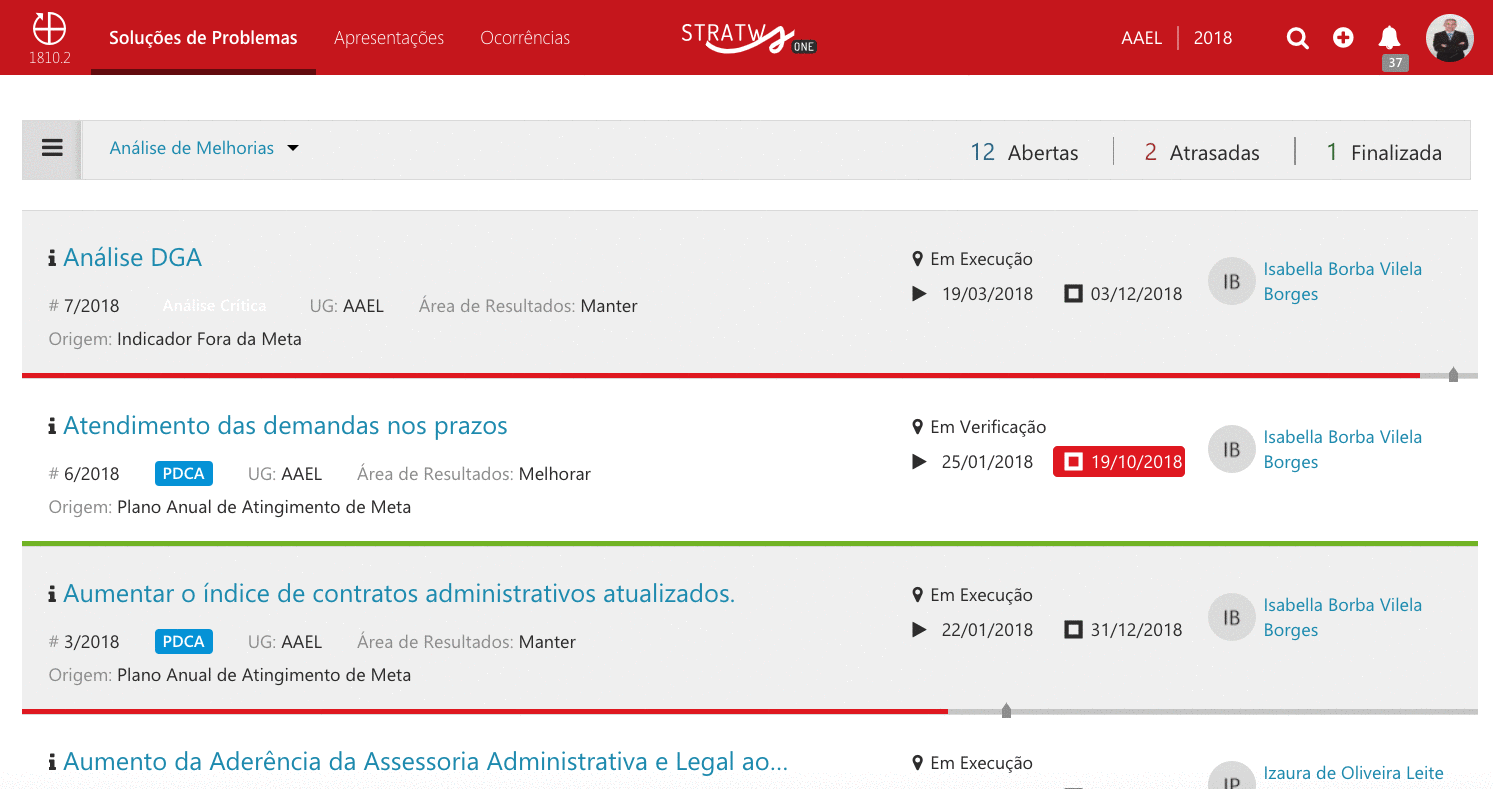Click end date 03/12/2018 of Análise DGA

click(x=1123, y=294)
